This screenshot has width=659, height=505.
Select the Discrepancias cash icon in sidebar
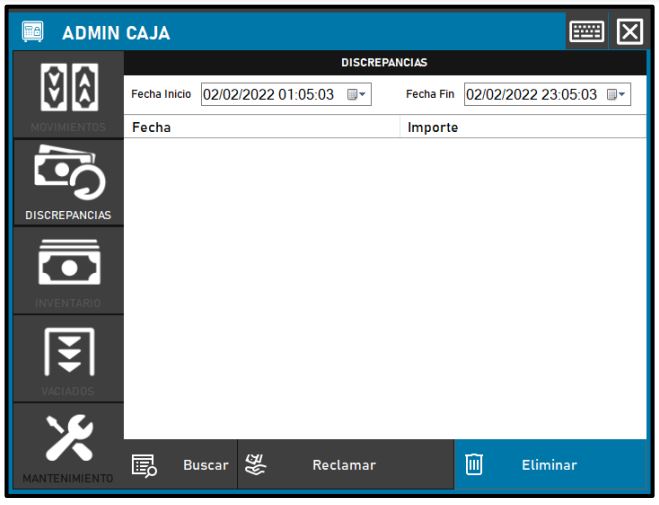pos(67,174)
